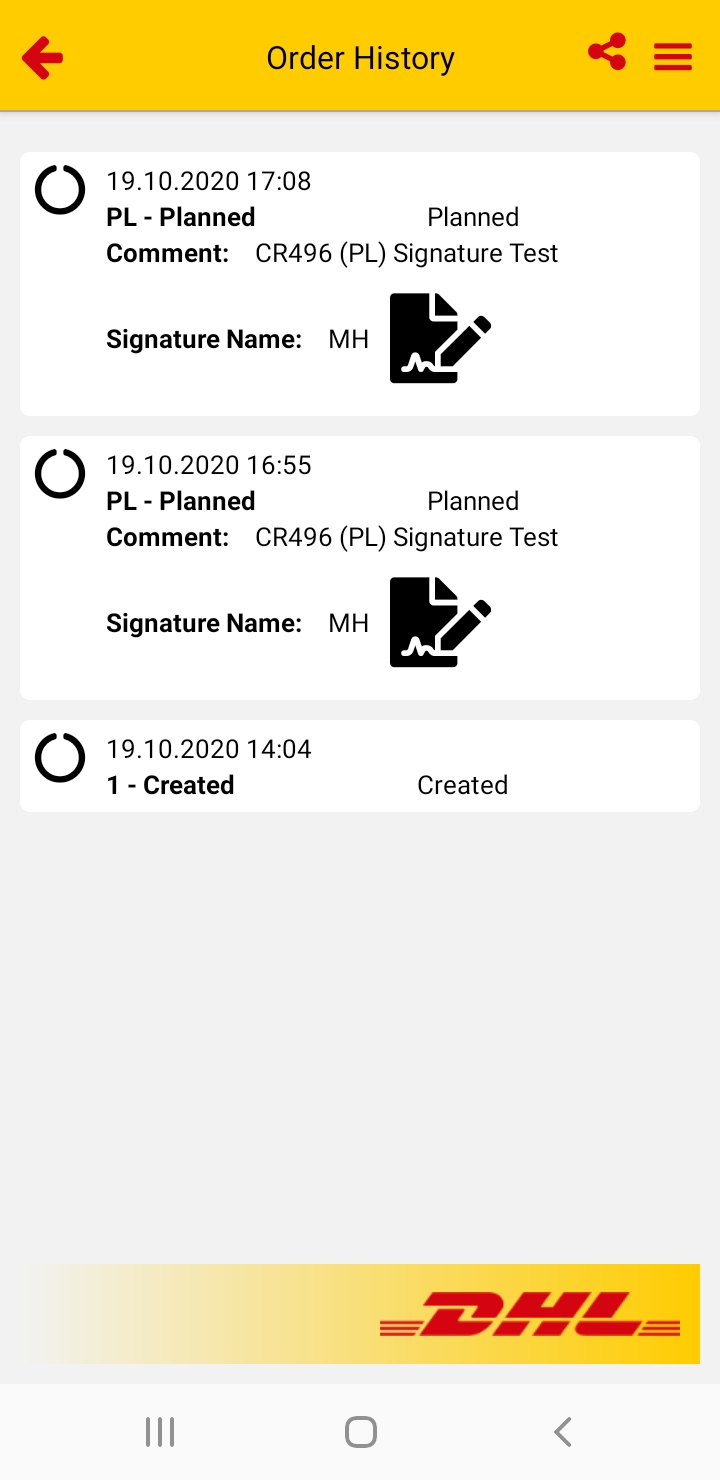The height and width of the screenshot is (1480, 720).
Task: View signature document for 17:08 entry
Action: coord(440,338)
